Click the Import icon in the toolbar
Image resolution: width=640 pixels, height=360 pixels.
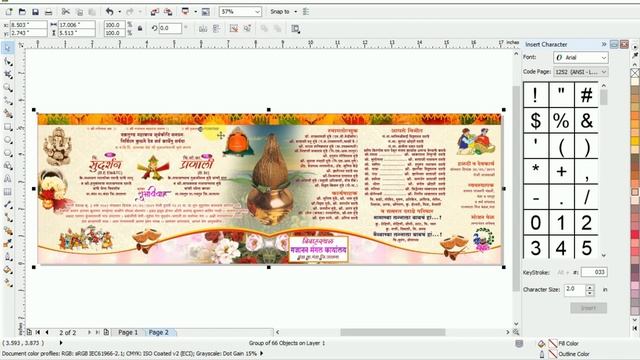pyautogui.click(x=154, y=12)
